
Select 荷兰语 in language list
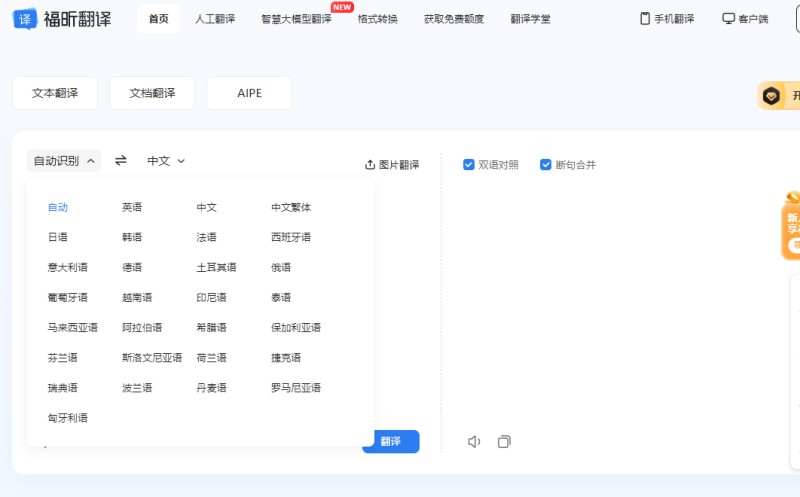[x=211, y=358]
